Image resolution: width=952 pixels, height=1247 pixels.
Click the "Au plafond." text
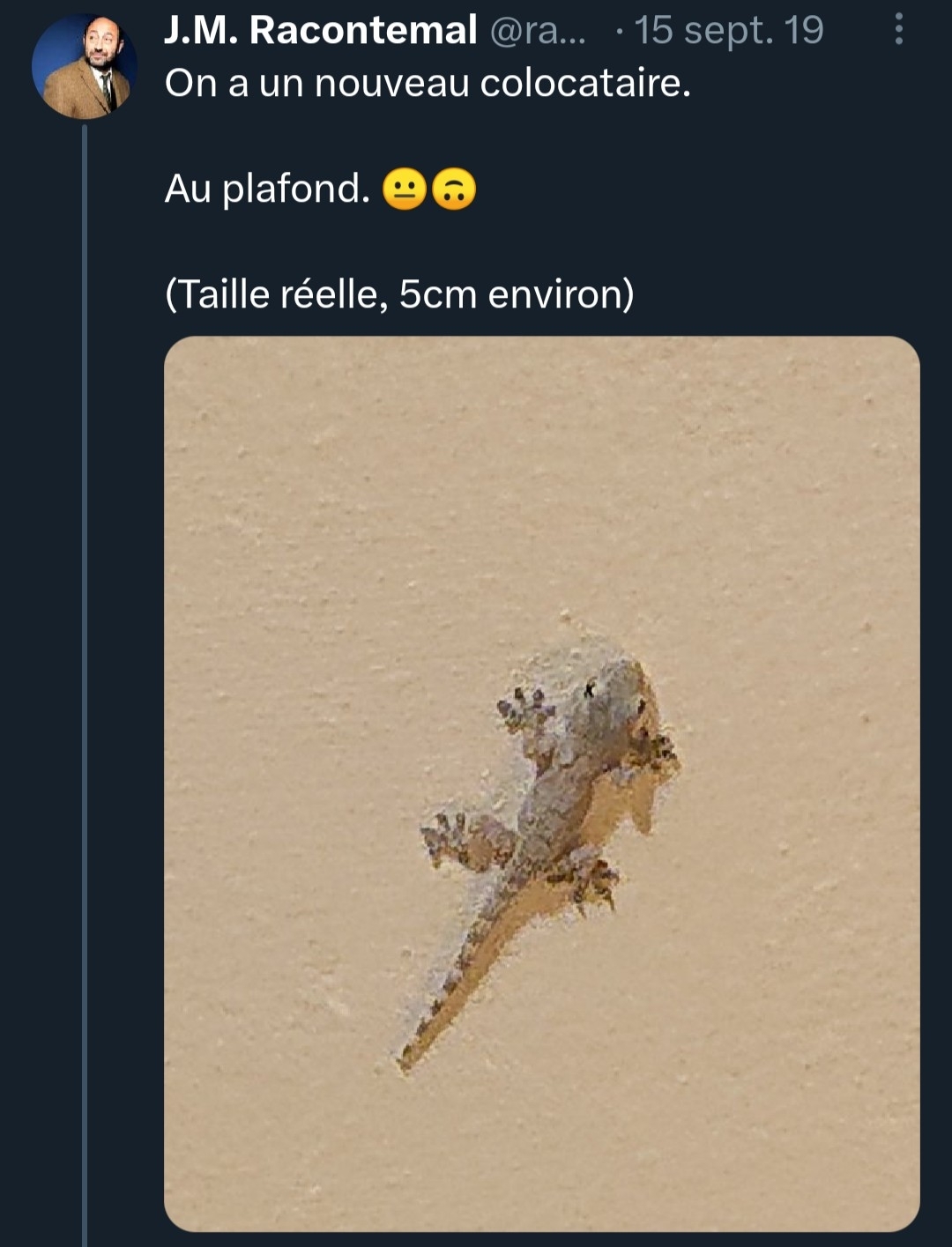tap(267, 189)
